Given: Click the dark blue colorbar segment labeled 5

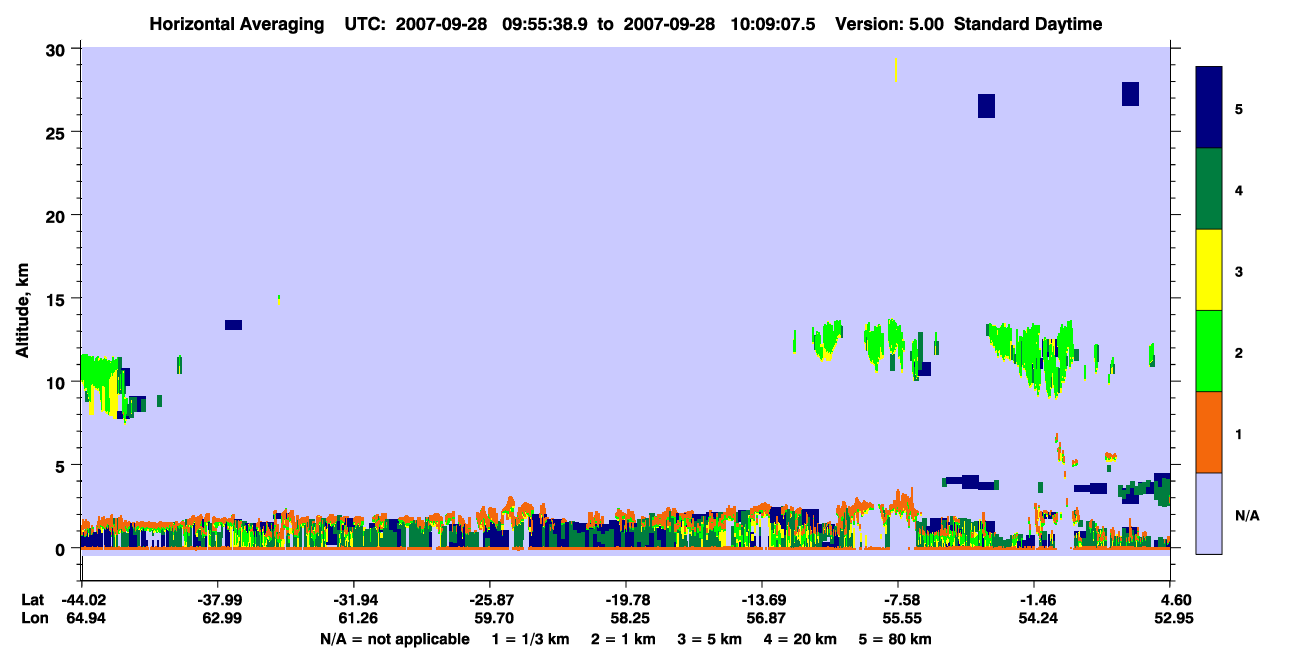Looking at the screenshot, I should tap(1209, 108).
